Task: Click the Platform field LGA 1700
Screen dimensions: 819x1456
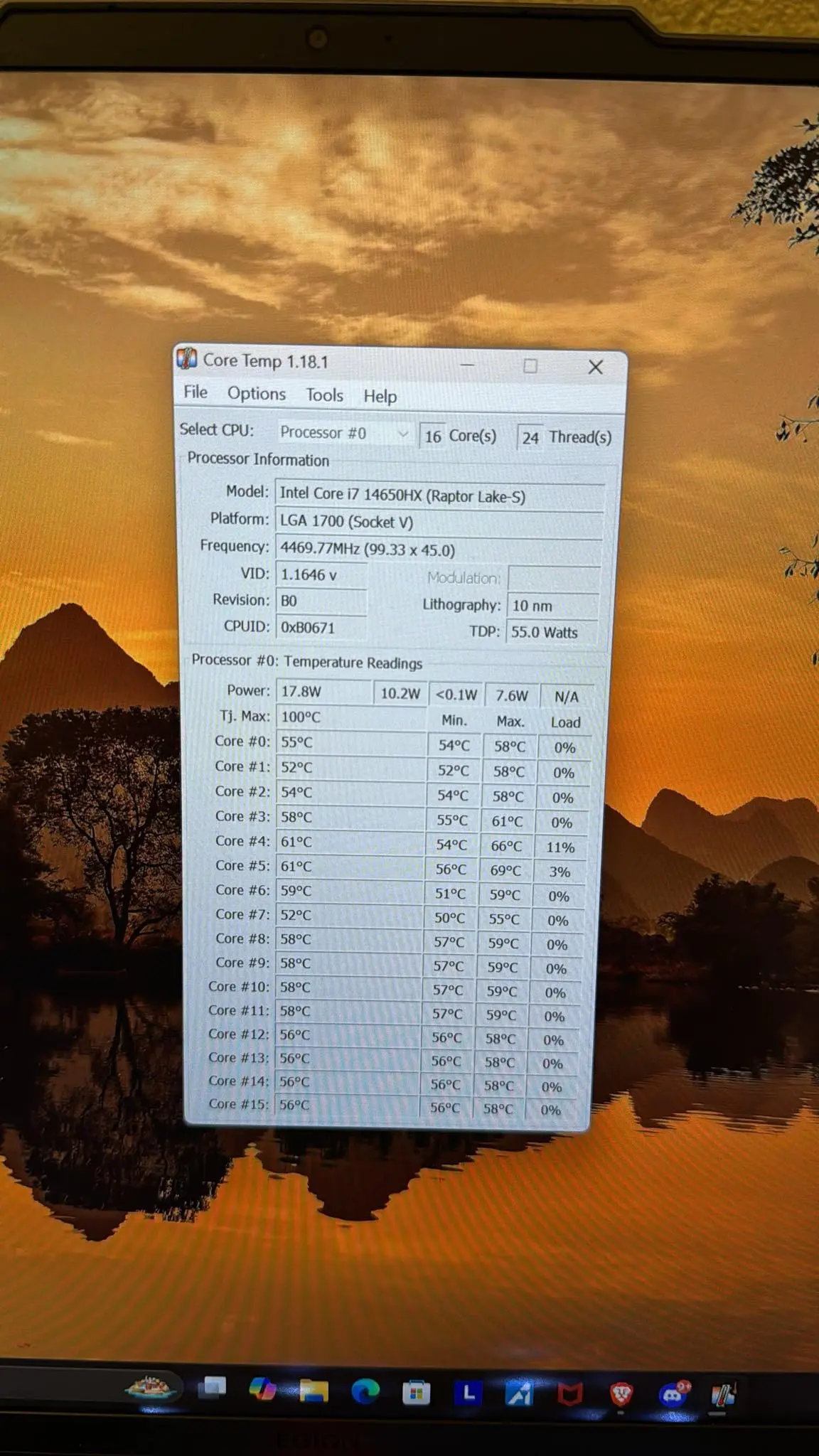Action: tap(439, 522)
